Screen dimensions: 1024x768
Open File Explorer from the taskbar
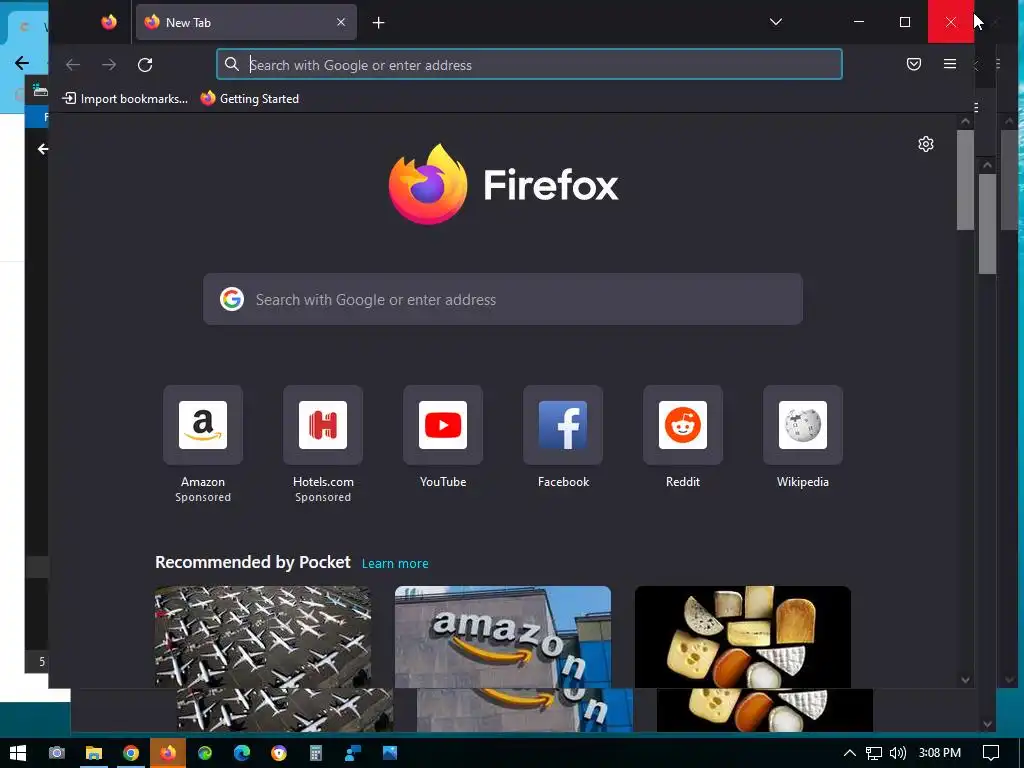pyautogui.click(x=94, y=753)
